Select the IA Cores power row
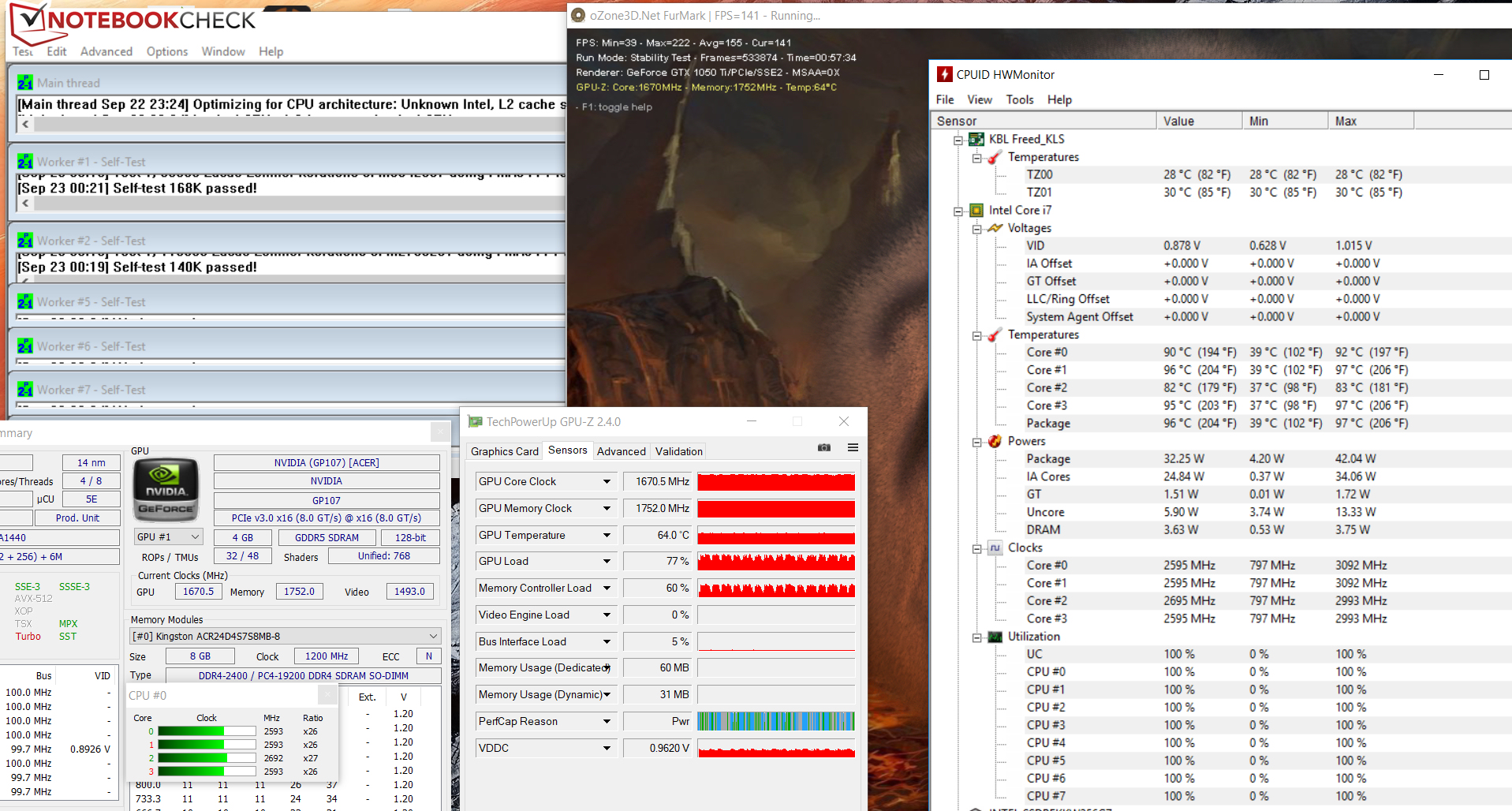 pyautogui.click(x=1219, y=477)
